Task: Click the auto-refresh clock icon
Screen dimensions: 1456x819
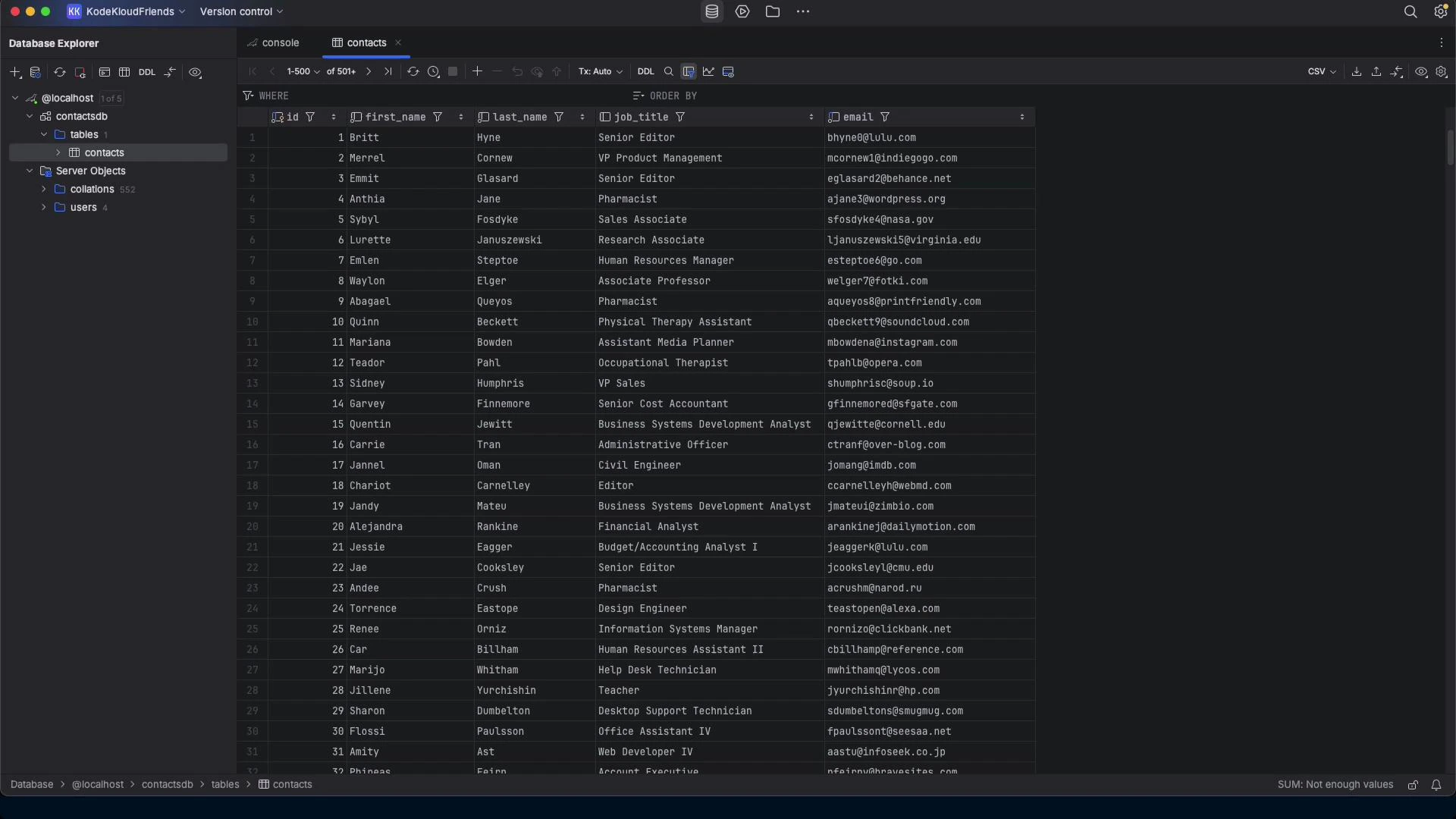Action: tap(433, 71)
